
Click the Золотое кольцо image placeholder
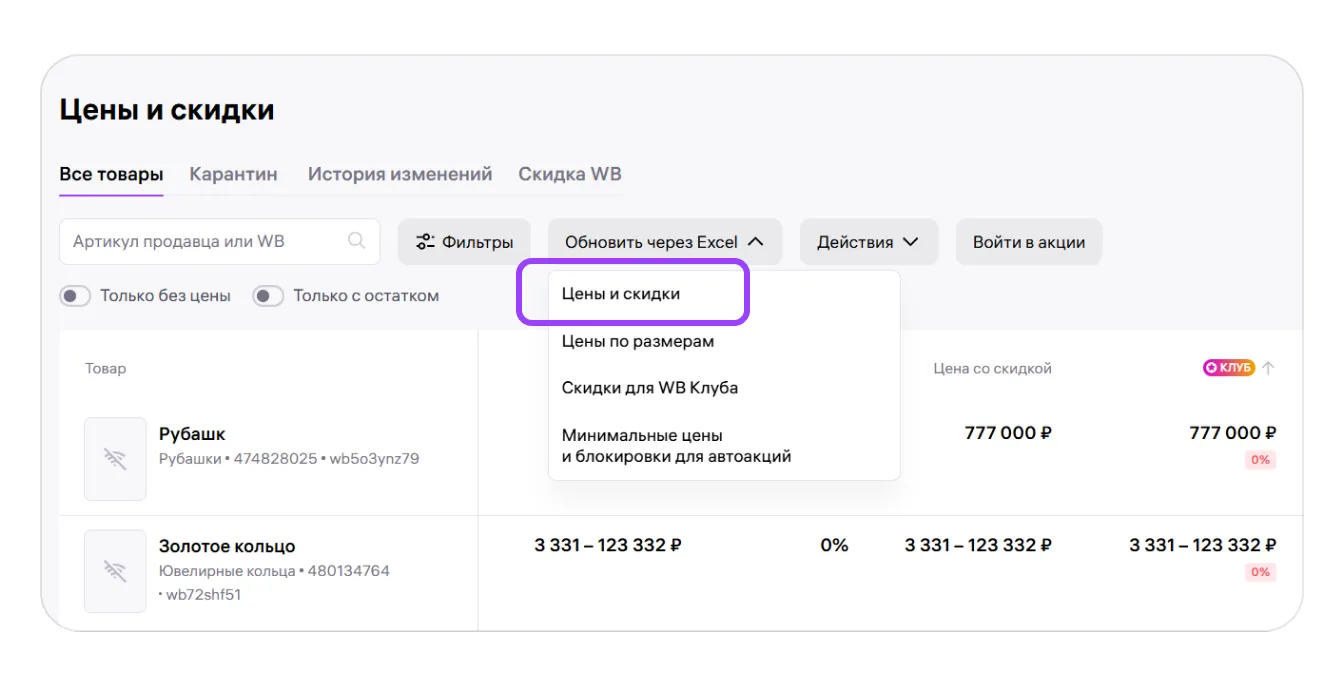point(115,571)
